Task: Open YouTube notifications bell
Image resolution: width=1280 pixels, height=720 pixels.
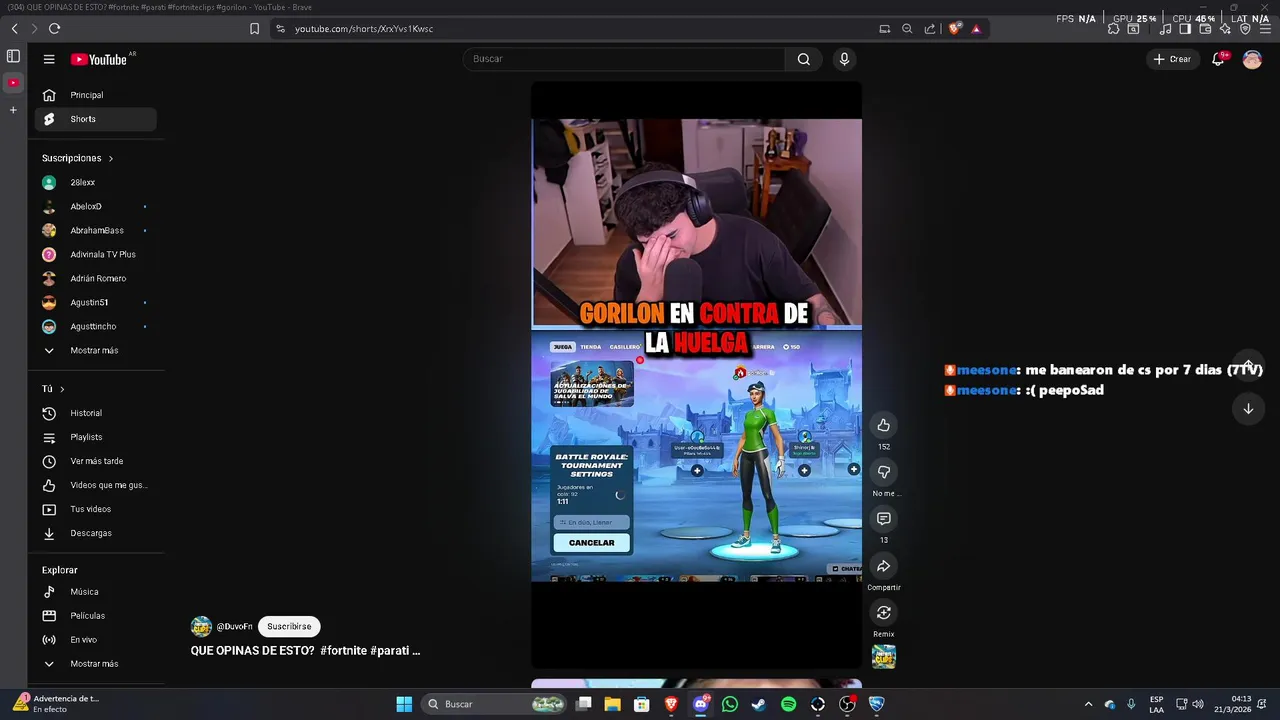Action: click(1218, 59)
